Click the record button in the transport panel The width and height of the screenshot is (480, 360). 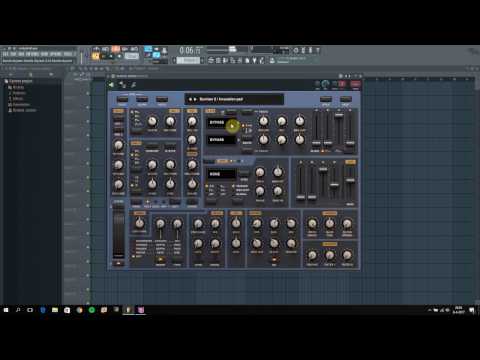pyautogui.click(x=119, y=56)
